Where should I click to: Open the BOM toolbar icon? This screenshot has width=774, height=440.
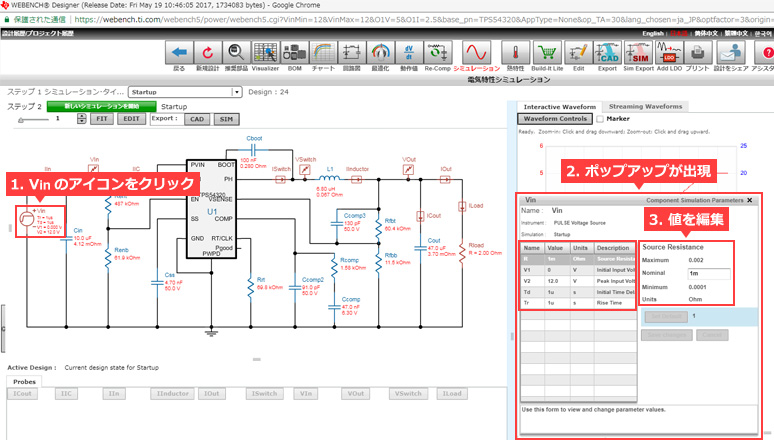click(x=294, y=52)
